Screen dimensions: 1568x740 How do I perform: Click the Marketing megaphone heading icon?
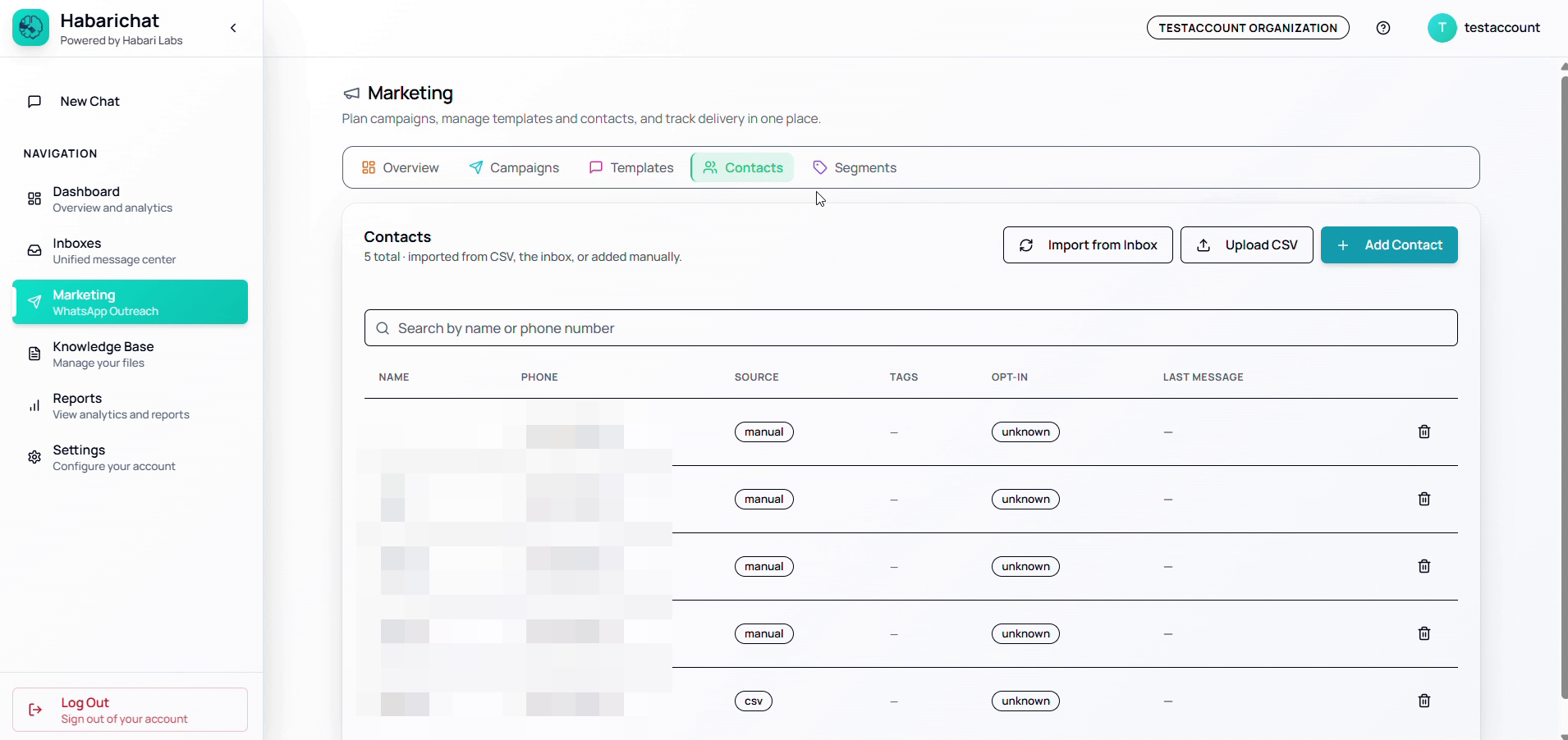tap(351, 94)
